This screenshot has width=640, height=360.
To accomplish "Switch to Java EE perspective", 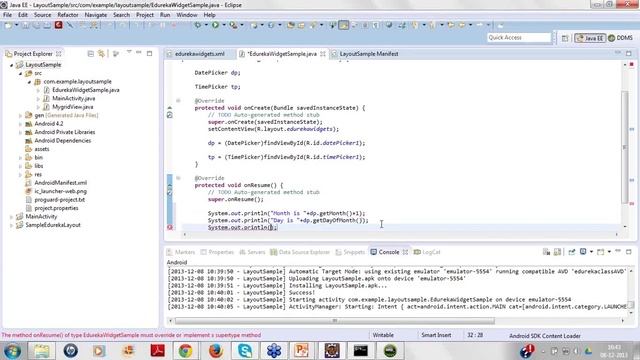I will pos(590,38).
